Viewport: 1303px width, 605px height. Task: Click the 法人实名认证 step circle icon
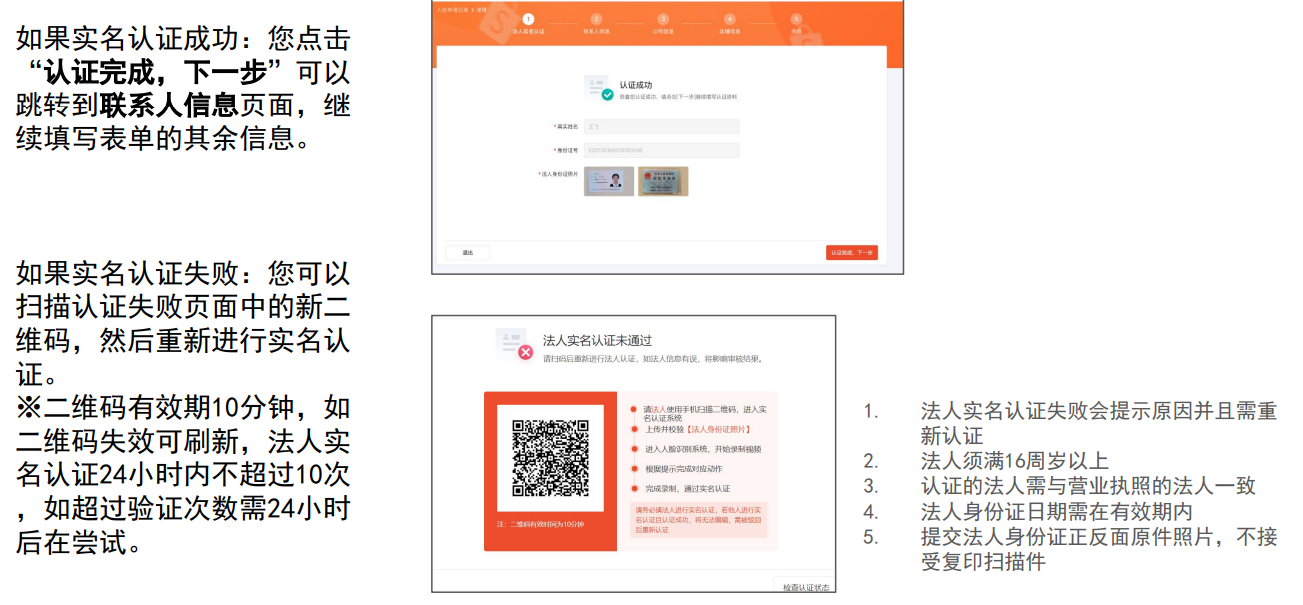[x=528, y=18]
